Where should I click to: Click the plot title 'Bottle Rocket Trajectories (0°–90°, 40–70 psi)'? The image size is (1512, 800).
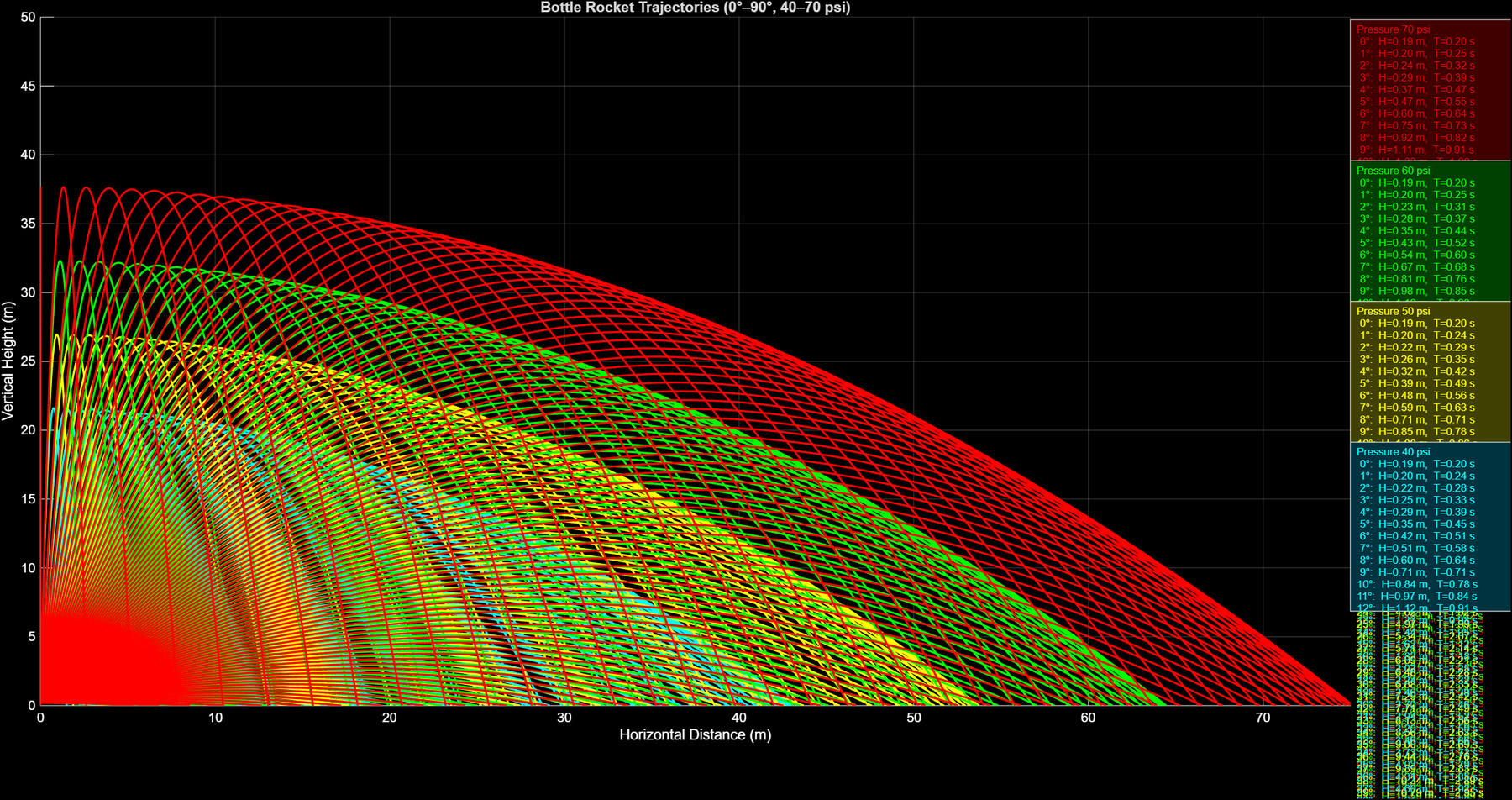click(x=695, y=8)
